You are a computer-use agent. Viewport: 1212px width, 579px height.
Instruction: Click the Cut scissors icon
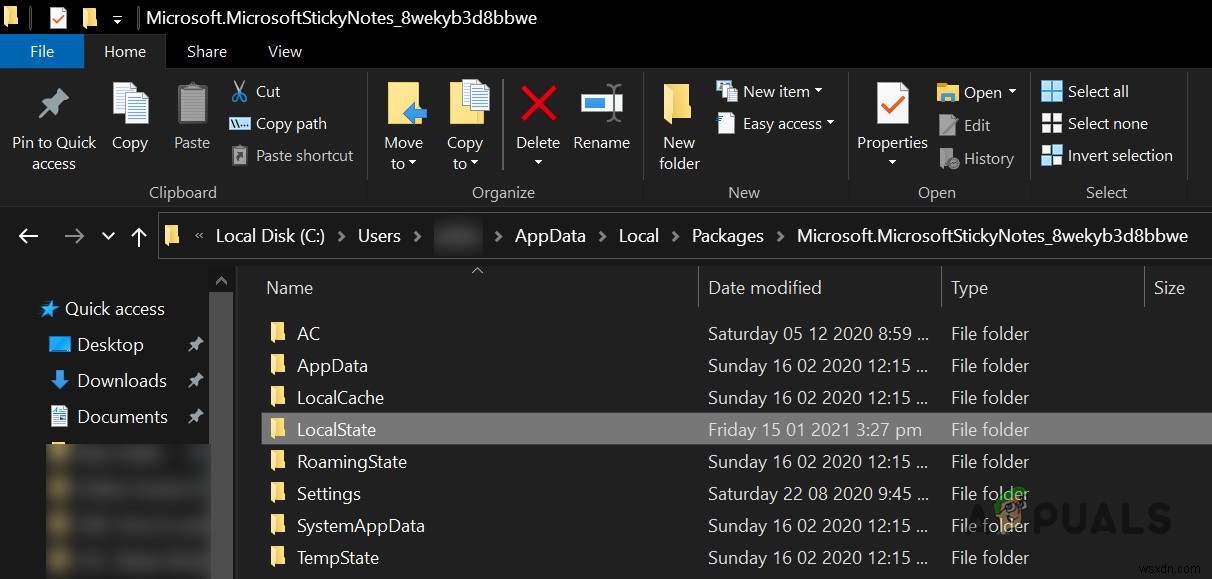[240, 92]
